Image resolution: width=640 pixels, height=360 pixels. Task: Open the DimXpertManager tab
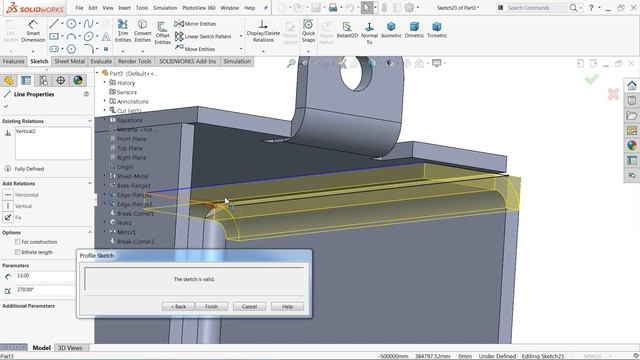coord(60,80)
